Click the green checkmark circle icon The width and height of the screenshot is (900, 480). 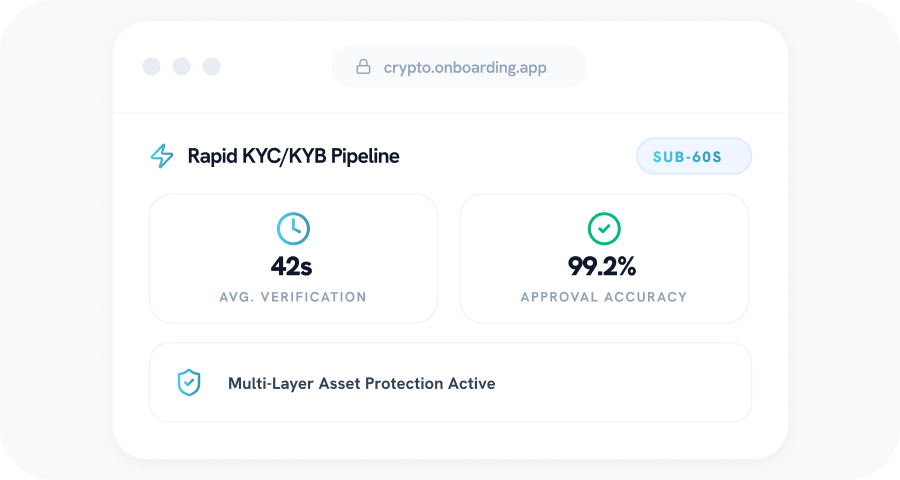604,229
